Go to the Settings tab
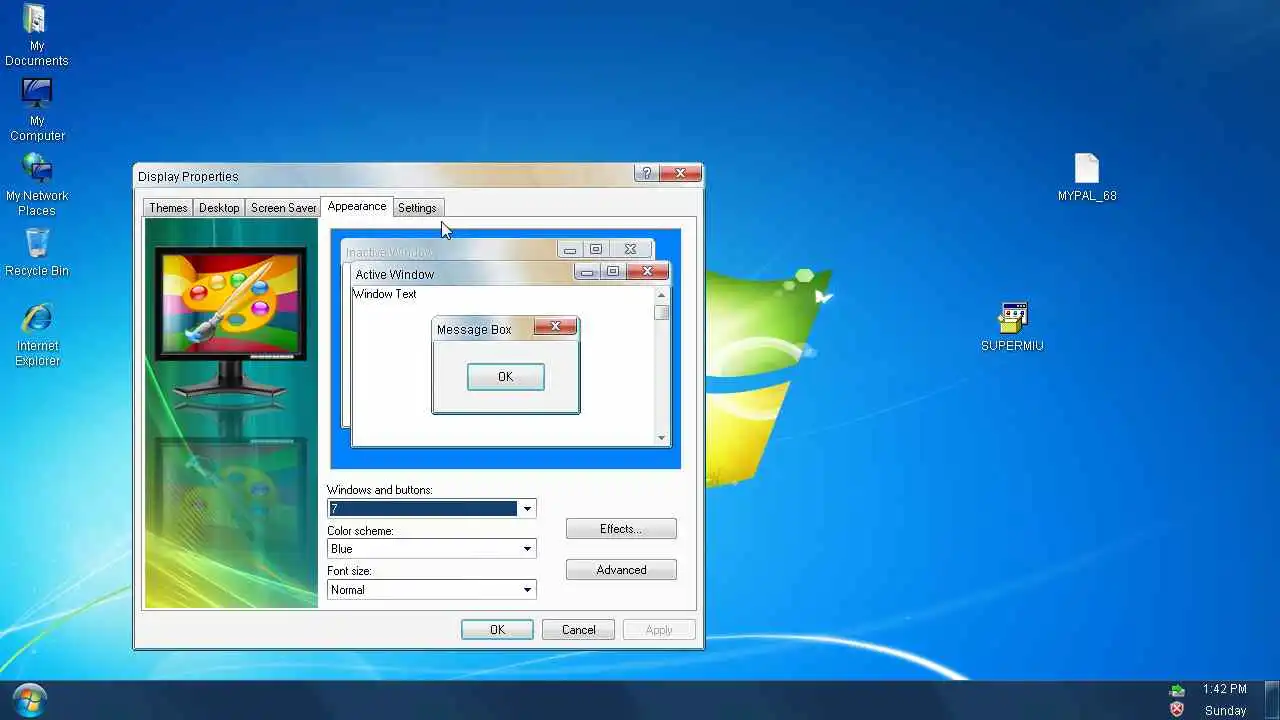 (x=417, y=208)
